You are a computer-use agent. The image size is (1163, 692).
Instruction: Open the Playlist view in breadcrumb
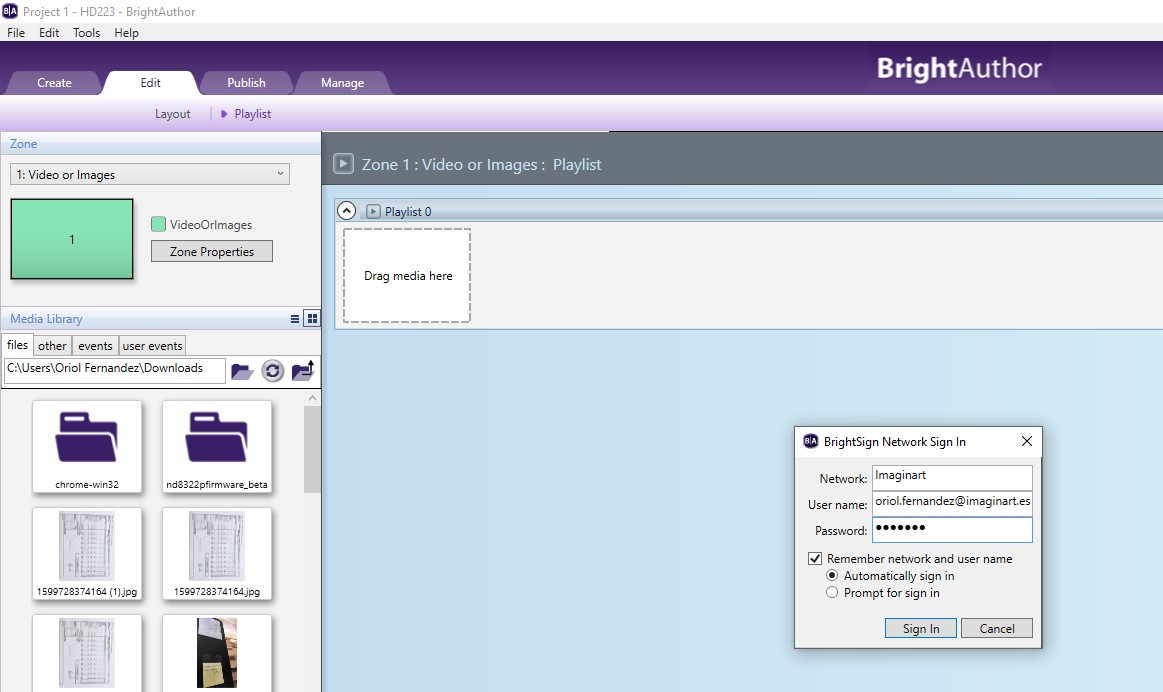coord(252,114)
